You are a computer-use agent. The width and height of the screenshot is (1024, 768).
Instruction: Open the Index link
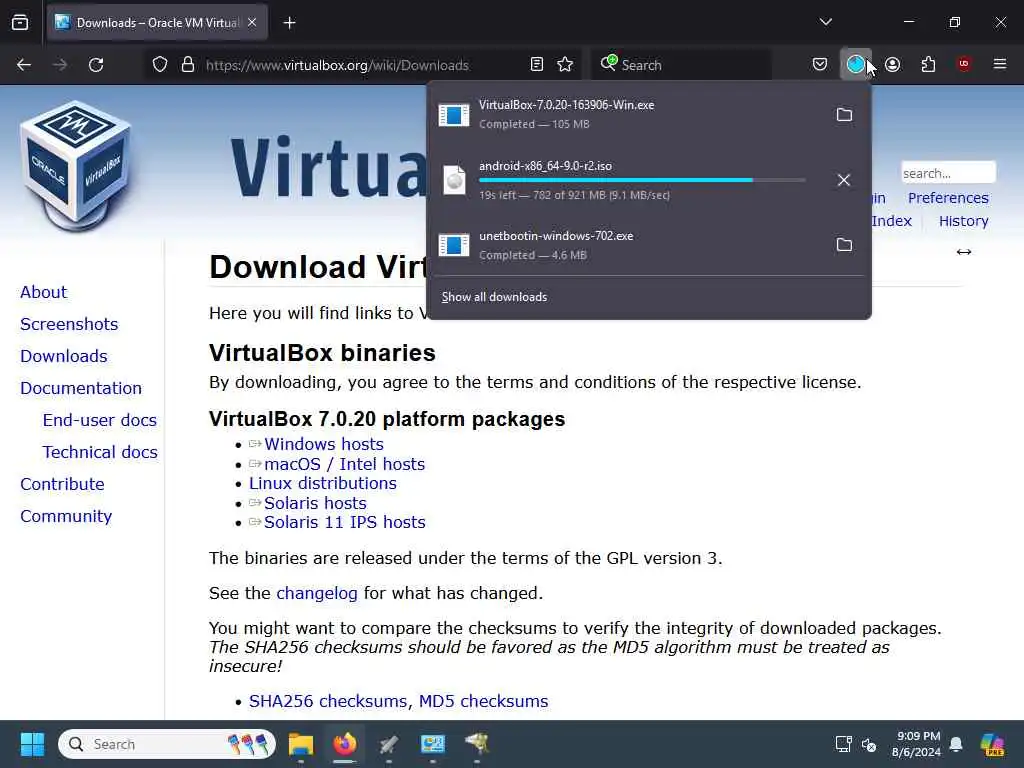tap(891, 221)
